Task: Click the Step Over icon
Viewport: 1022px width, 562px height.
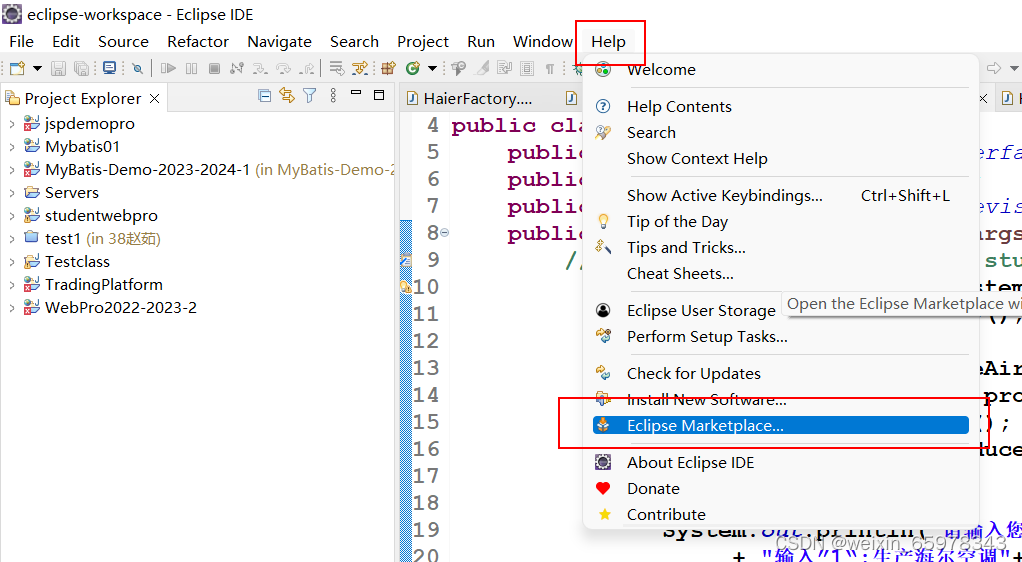Action: click(283, 68)
